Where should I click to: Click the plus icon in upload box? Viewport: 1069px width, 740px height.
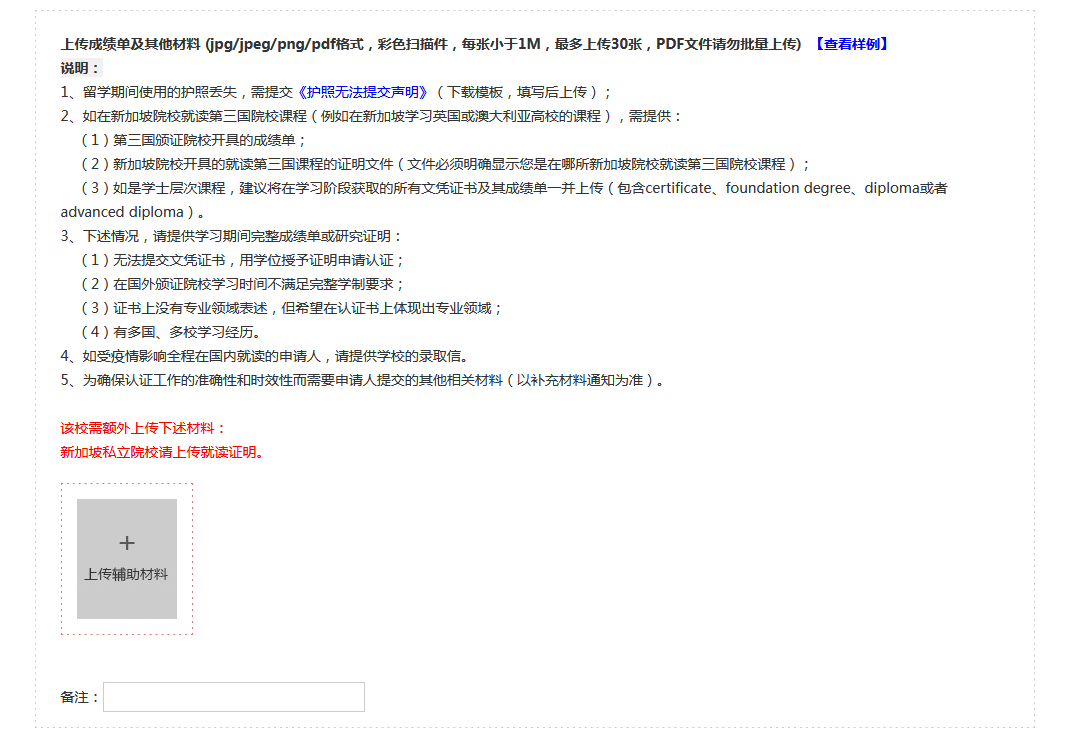tap(127, 543)
